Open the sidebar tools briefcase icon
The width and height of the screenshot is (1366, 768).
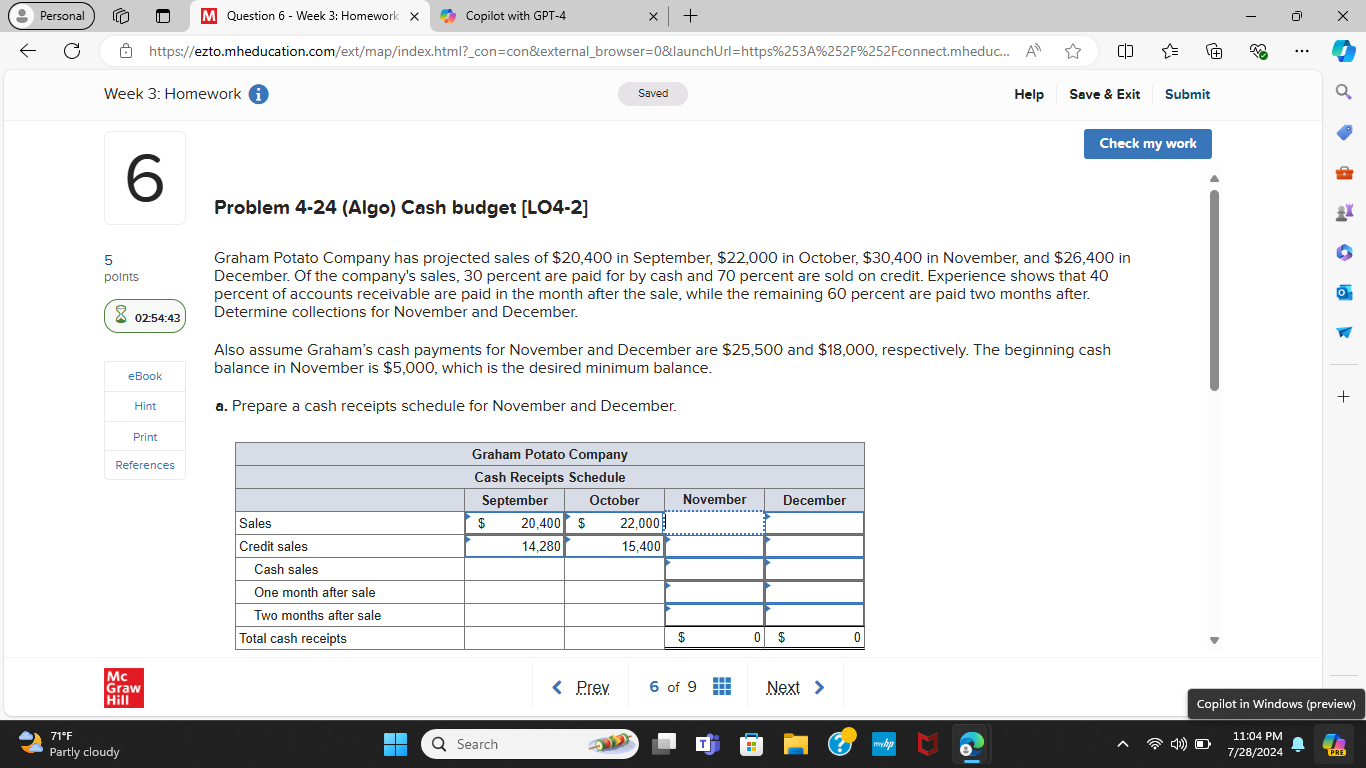[x=1342, y=173]
